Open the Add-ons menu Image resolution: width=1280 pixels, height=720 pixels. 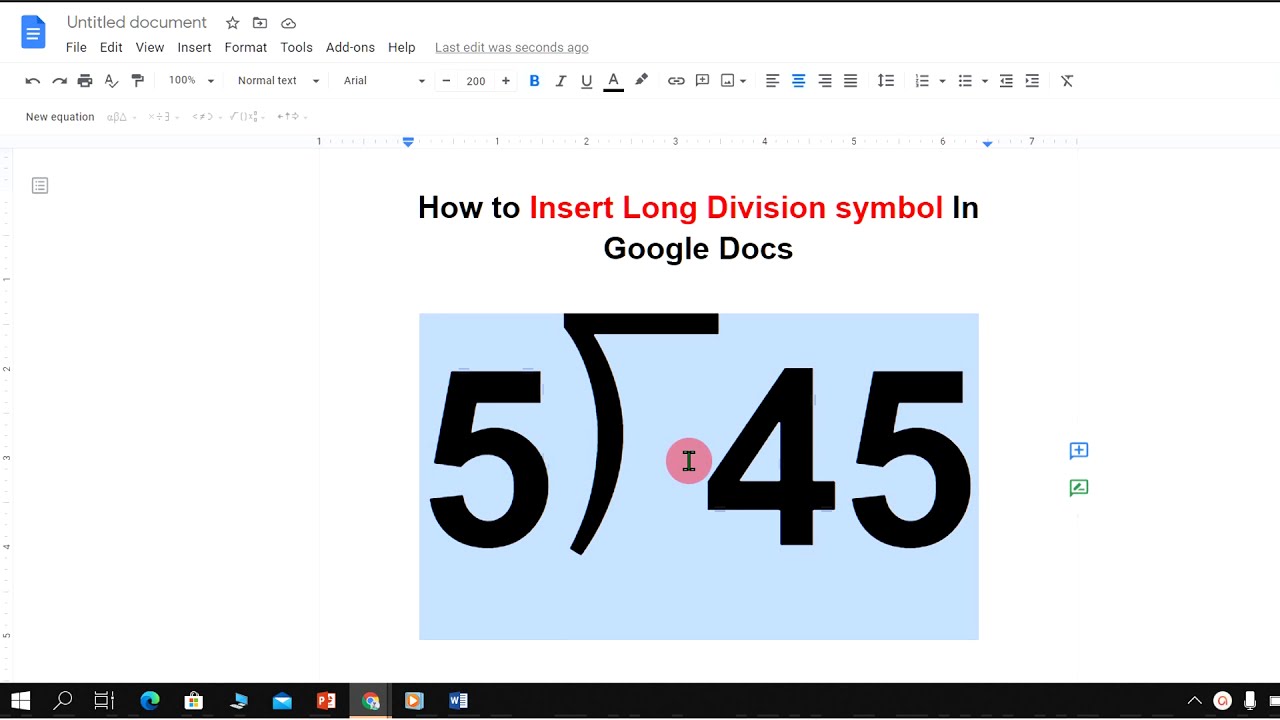350,47
